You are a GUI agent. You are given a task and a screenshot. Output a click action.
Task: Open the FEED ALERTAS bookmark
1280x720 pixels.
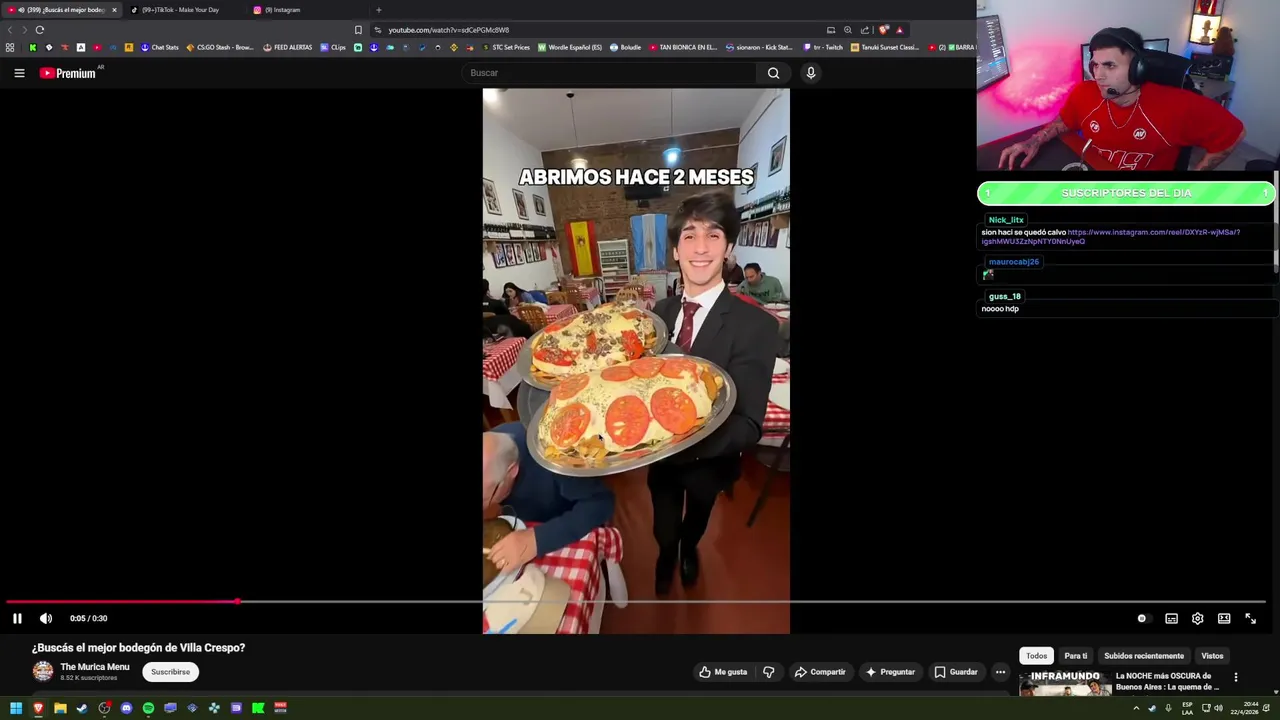pyautogui.click(x=288, y=47)
